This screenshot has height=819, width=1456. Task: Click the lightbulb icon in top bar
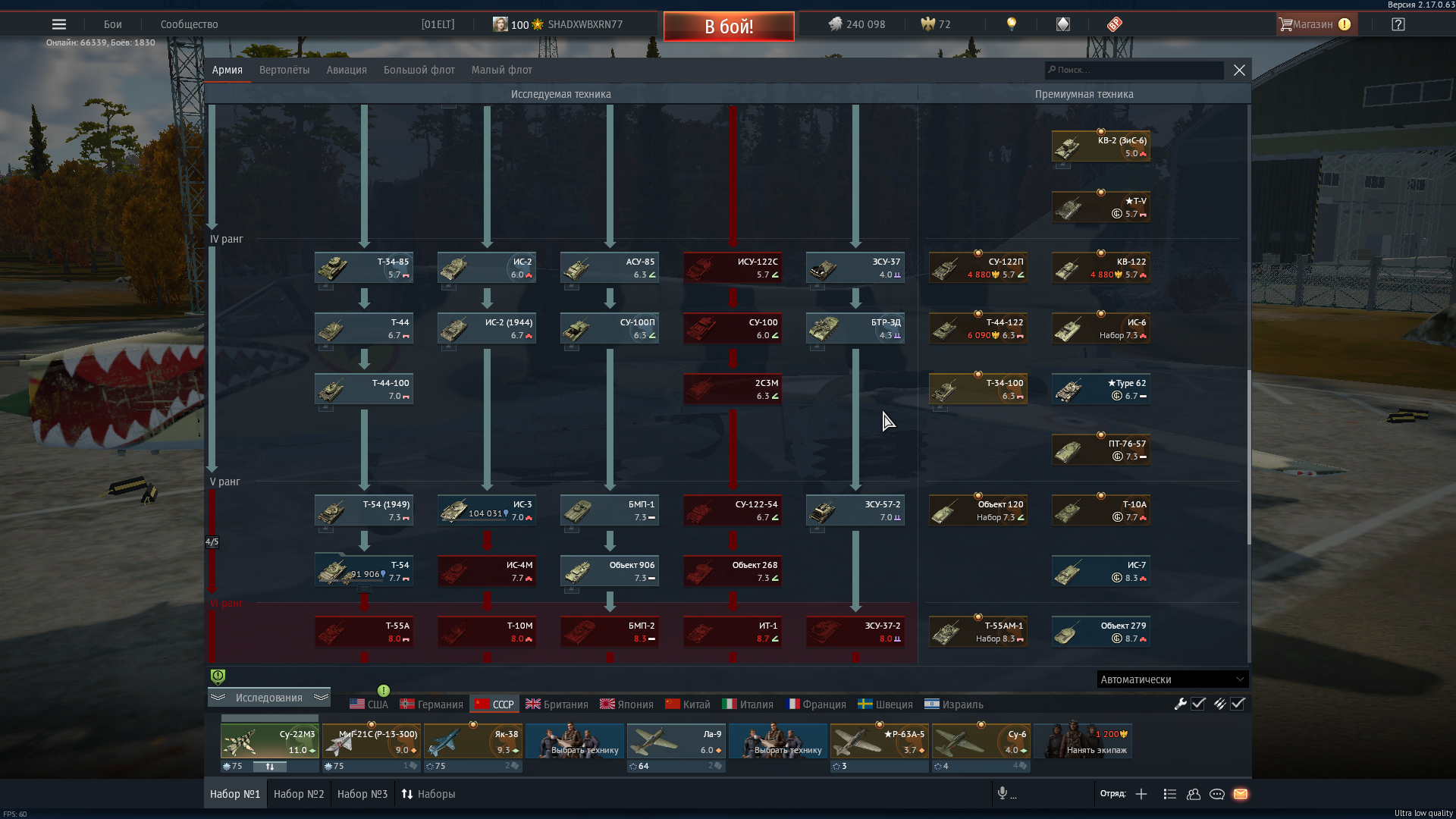coord(1011,24)
